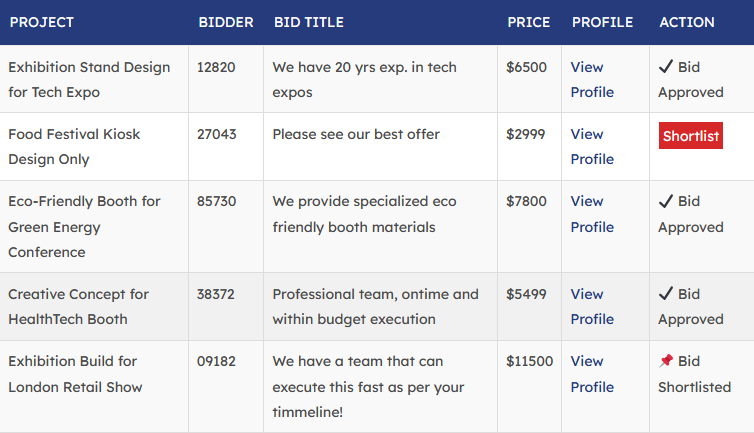This screenshot has width=754, height=433.
Task: Click the Food Festival Kiosk Design Only project
Action: 74,146
